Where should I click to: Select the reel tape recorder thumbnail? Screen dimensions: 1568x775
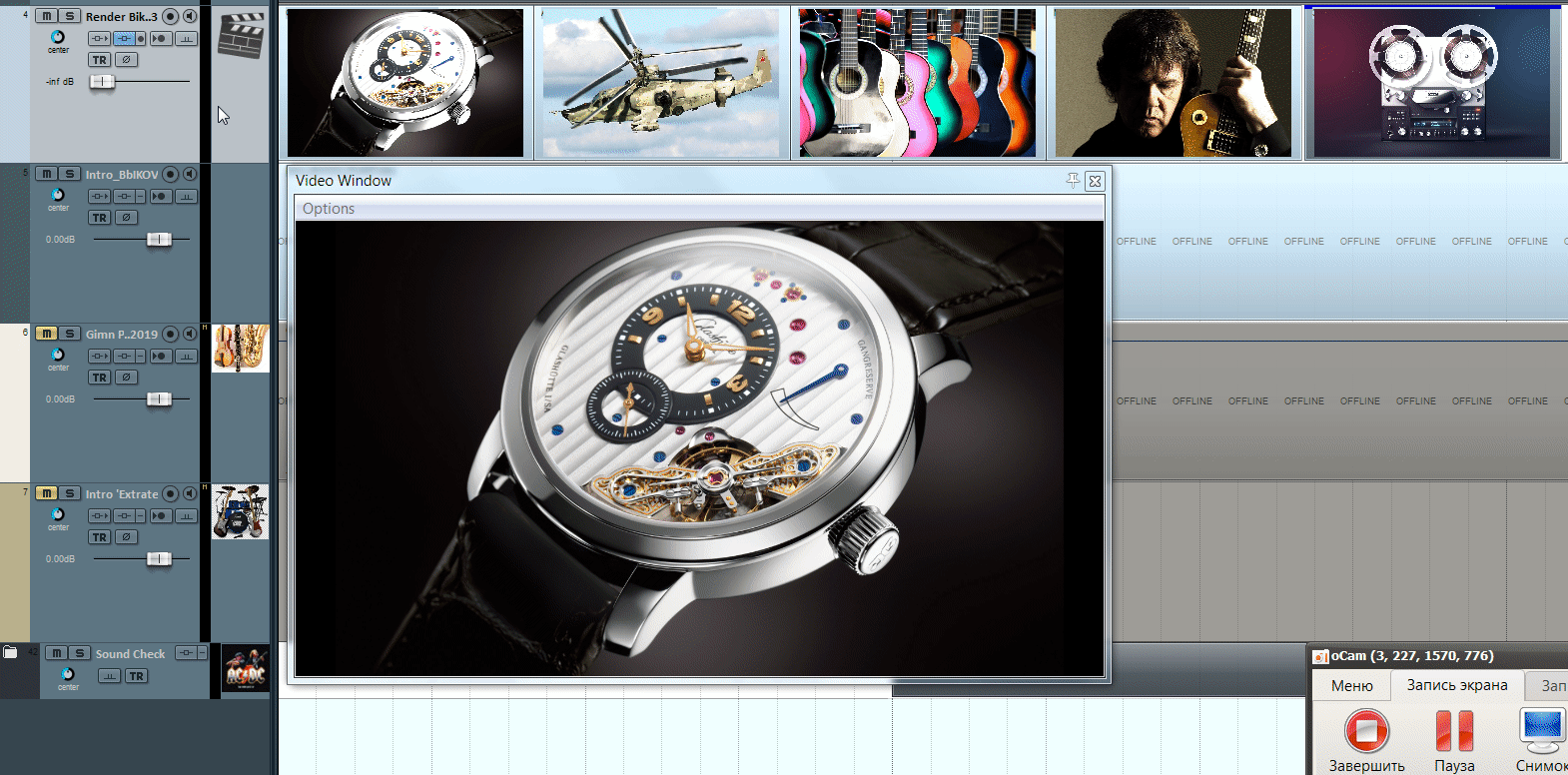click(1432, 82)
